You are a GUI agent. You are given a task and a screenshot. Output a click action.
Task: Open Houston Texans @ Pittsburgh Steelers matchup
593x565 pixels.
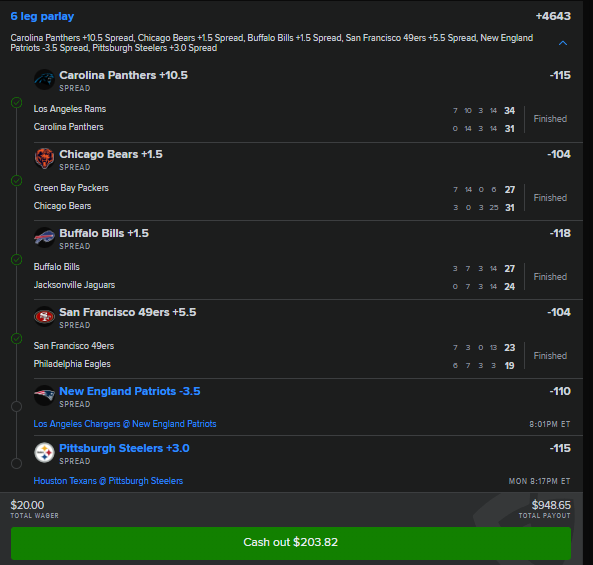108,481
